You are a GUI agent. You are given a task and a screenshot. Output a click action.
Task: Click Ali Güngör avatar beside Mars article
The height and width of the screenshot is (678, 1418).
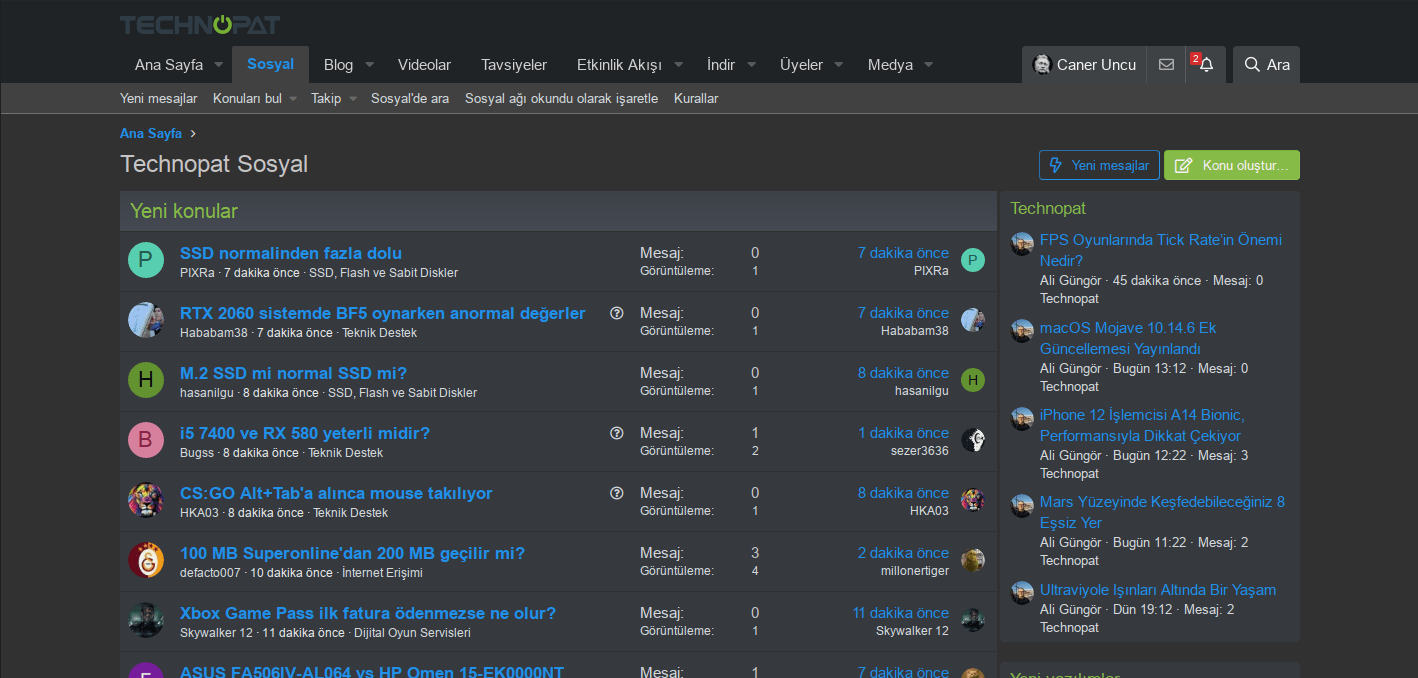[x=1022, y=505]
